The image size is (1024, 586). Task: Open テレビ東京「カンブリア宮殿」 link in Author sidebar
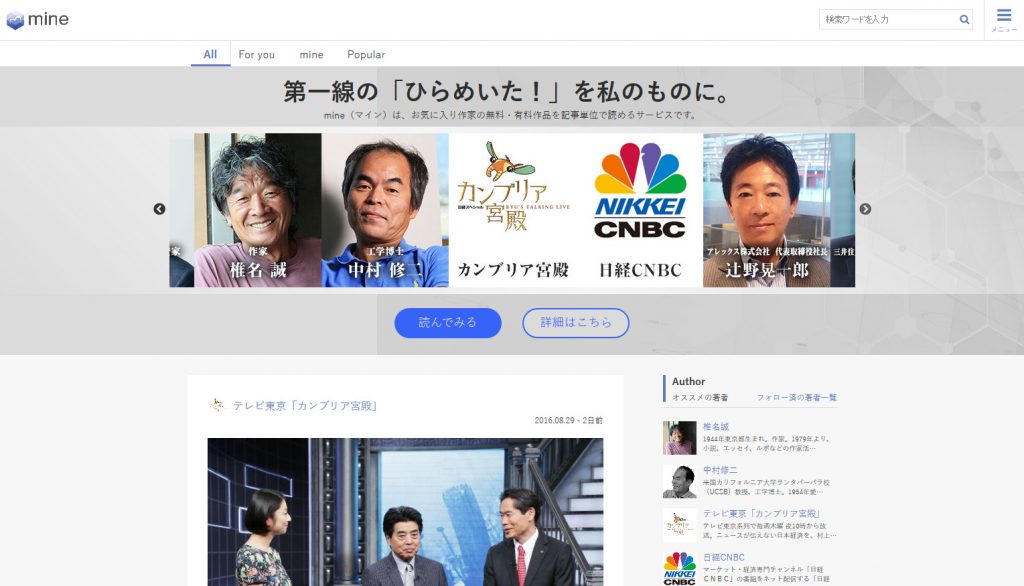[761, 513]
